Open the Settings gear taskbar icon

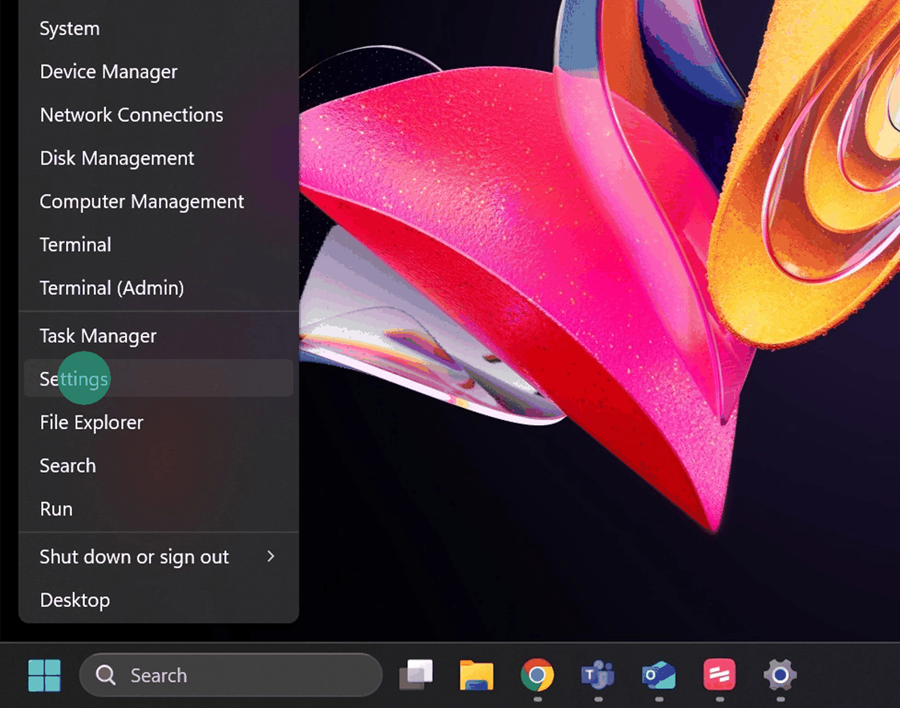click(780, 676)
